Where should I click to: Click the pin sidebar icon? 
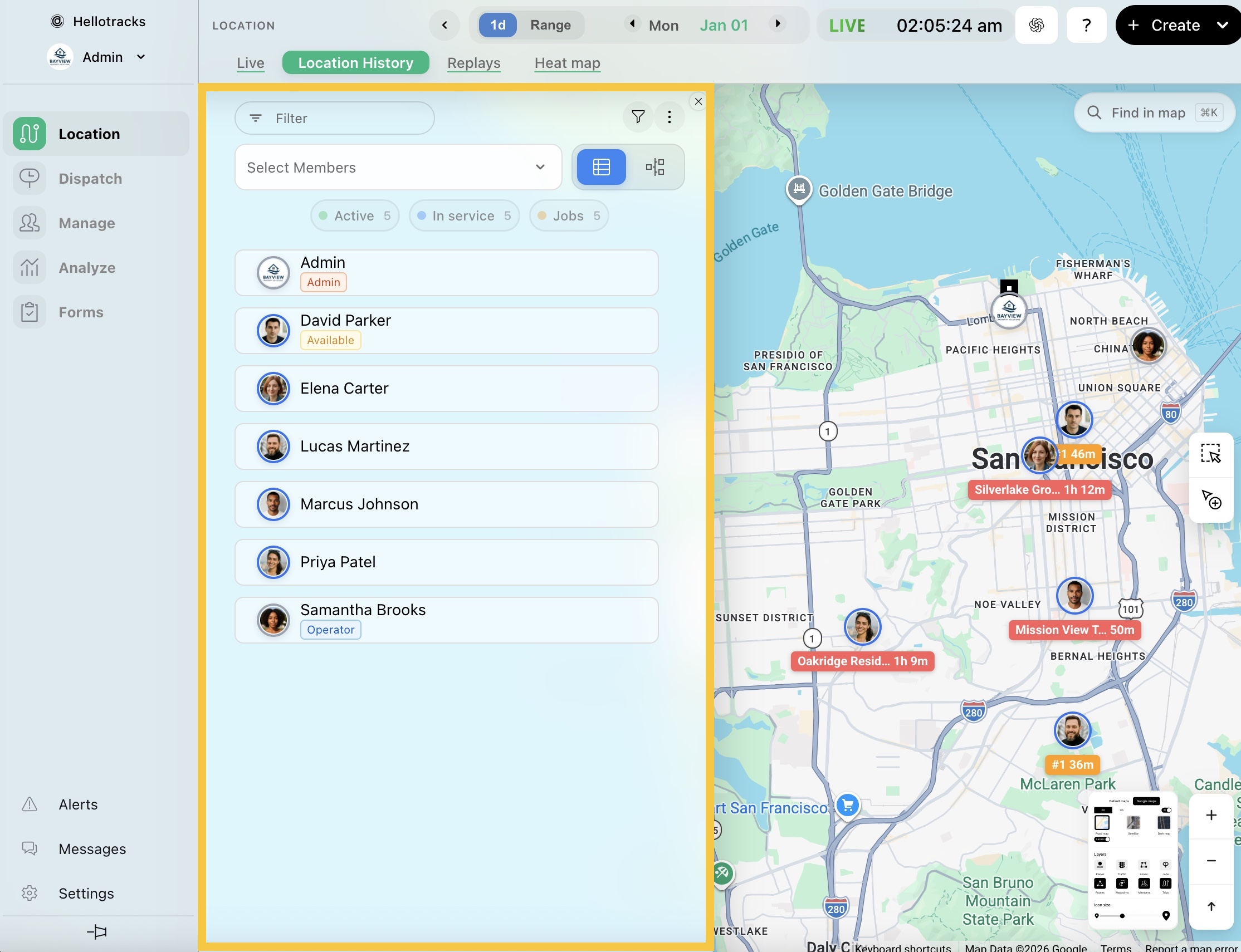(x=97, y=931)
